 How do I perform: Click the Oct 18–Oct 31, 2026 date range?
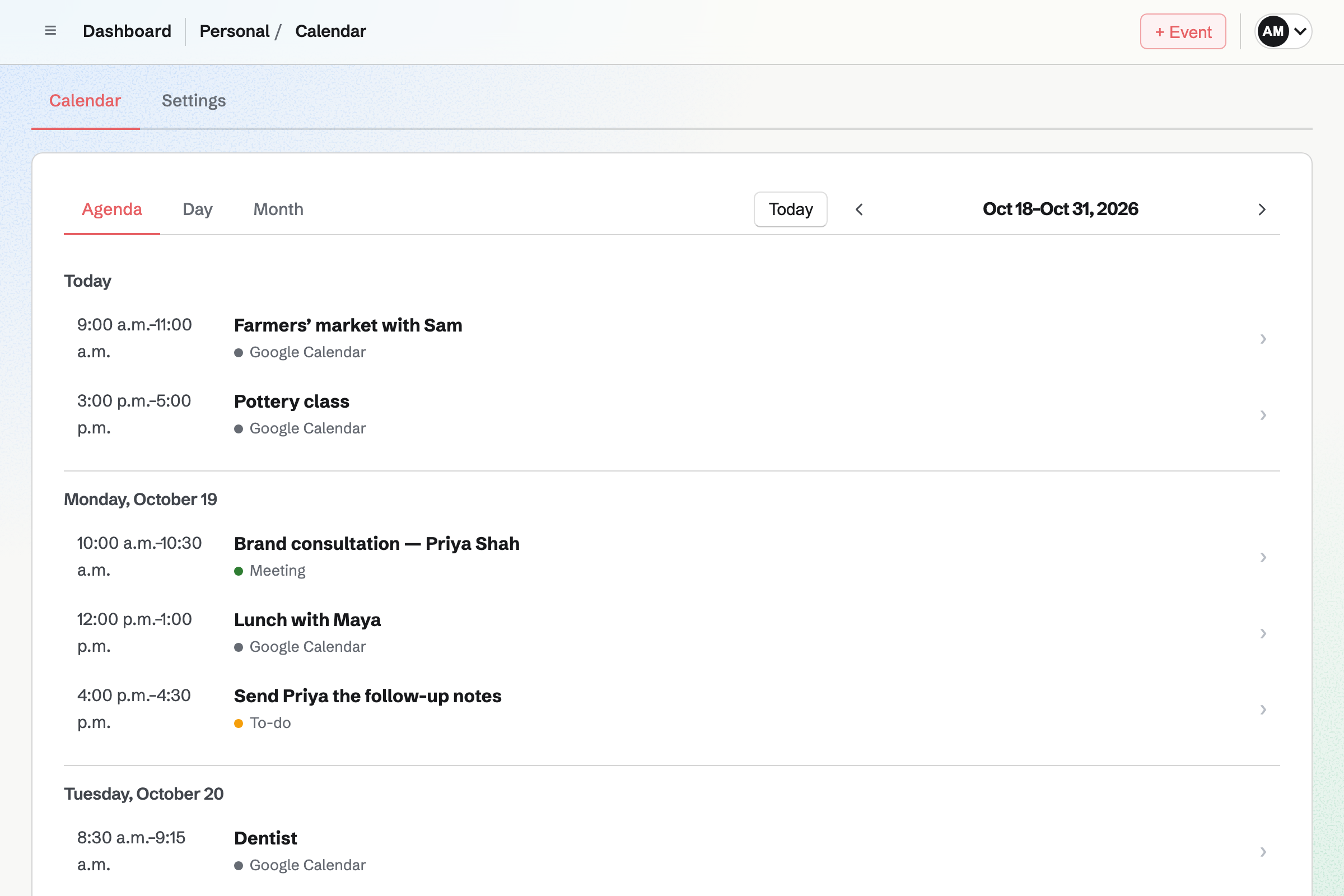1061,209
